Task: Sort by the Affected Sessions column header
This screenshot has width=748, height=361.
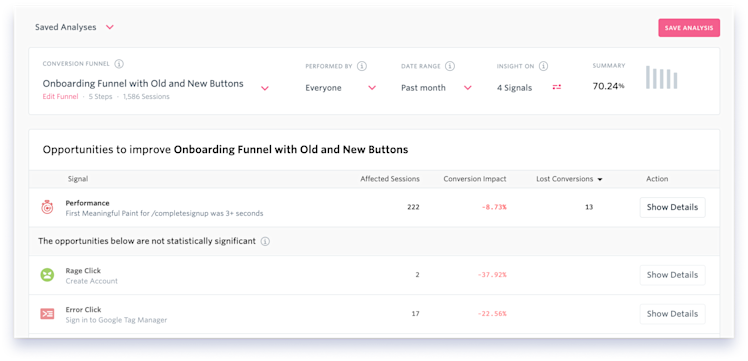Action: pyautogui.click(x=390, y=179)
